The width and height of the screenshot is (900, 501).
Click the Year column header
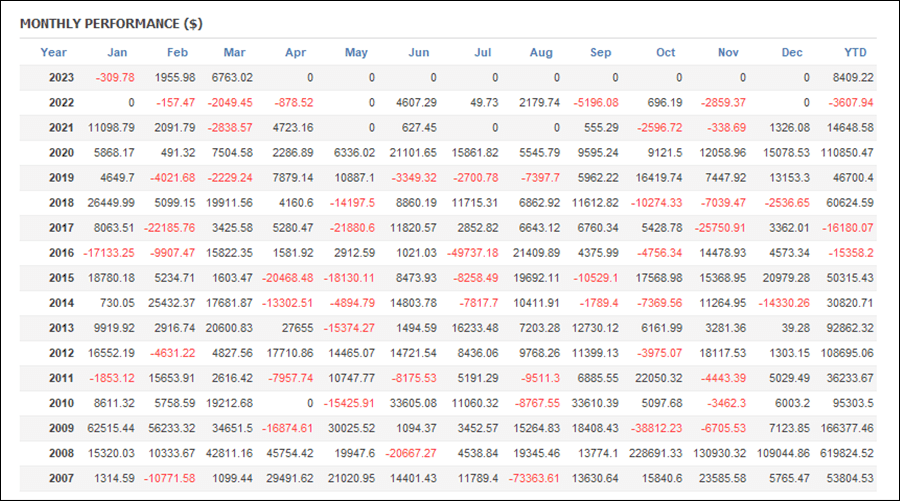point(53,52)
